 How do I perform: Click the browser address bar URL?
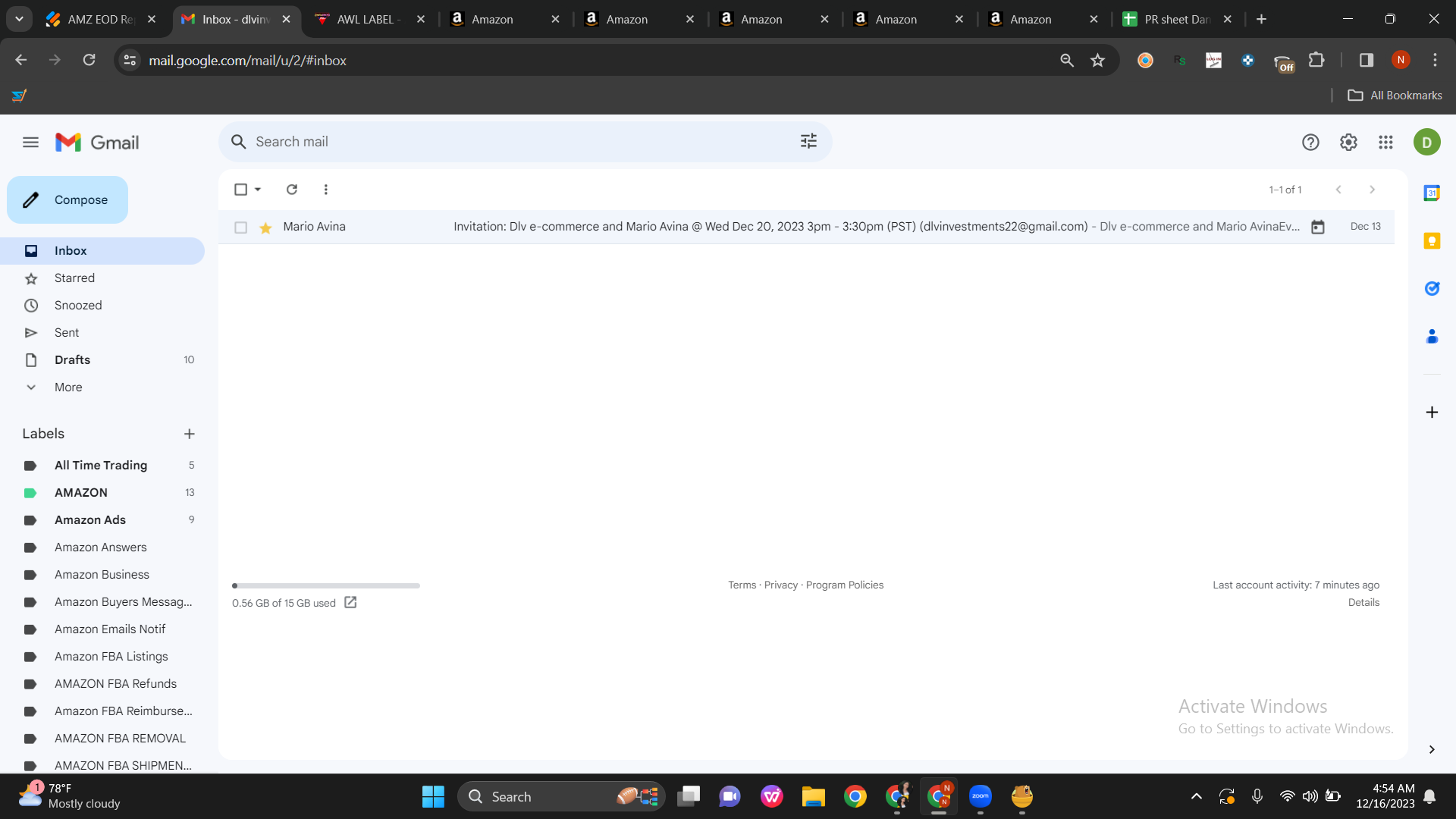(247, 61)
